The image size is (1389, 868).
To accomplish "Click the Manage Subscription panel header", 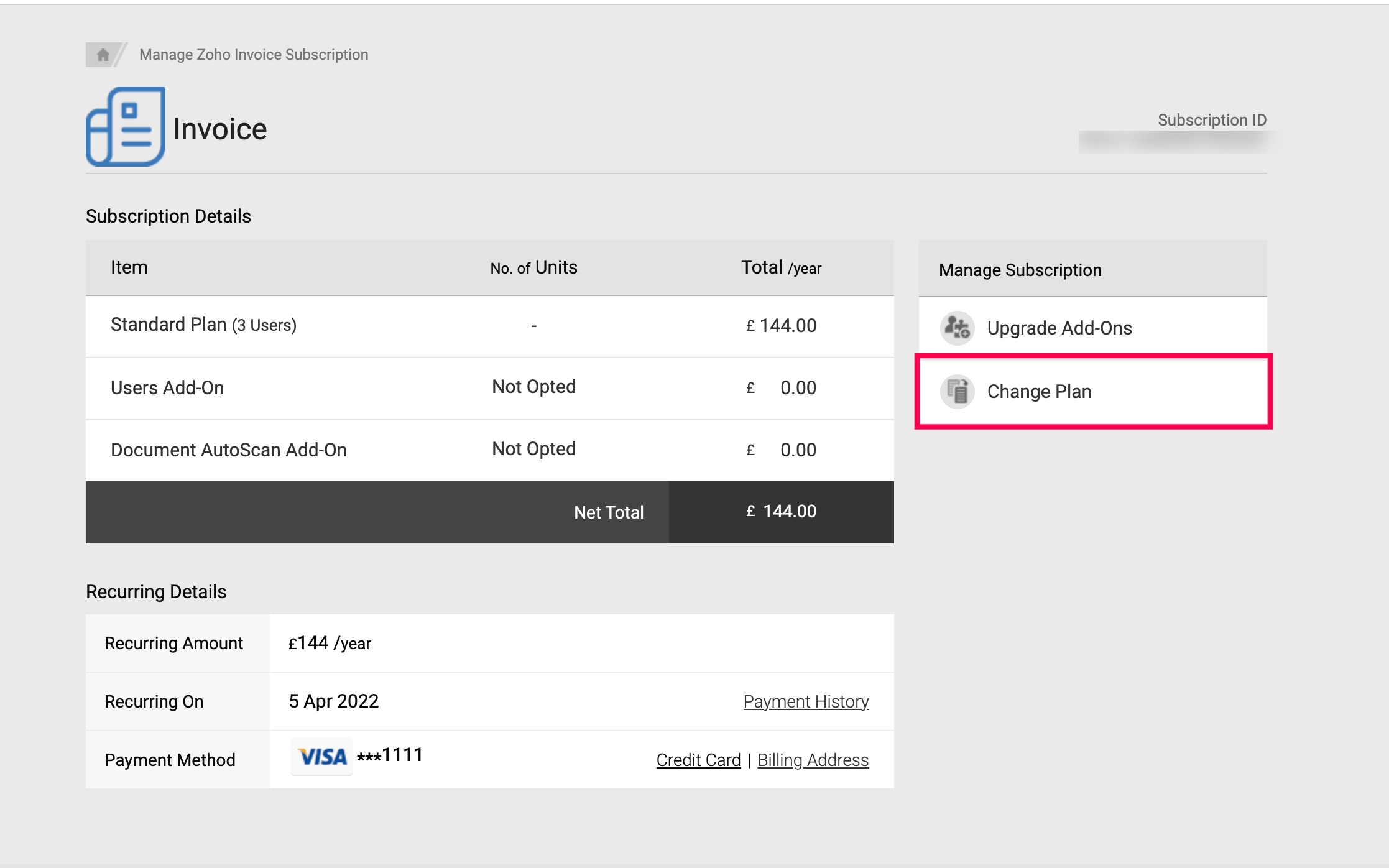I will coord(1020,270).
